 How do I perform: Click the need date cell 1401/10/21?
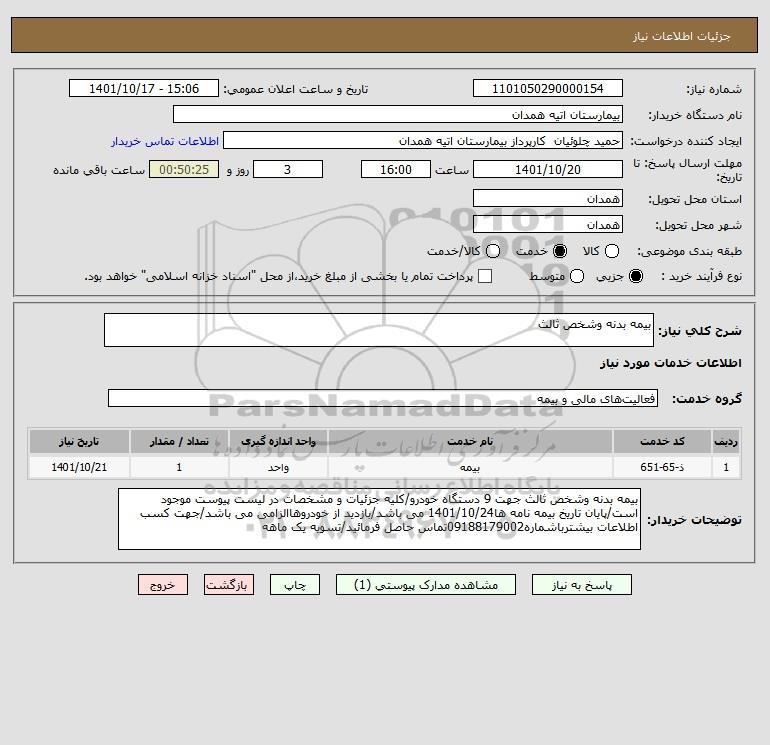(79, 467)
